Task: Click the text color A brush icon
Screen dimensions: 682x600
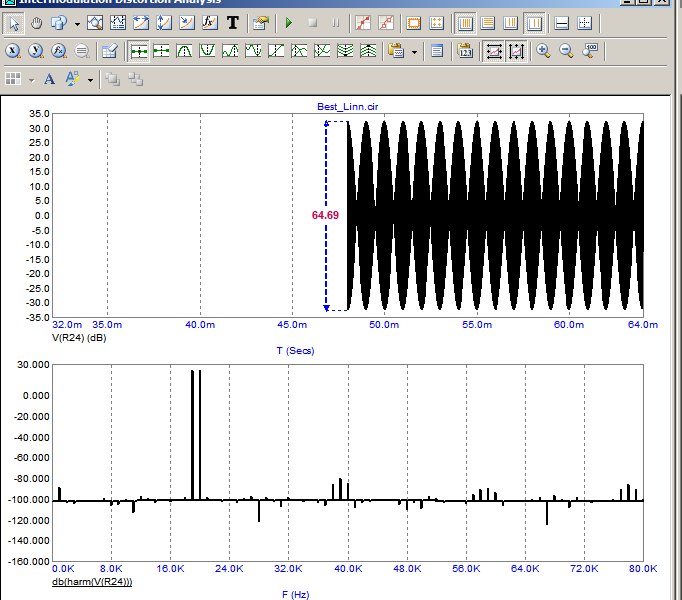Action: pos(72,79)
